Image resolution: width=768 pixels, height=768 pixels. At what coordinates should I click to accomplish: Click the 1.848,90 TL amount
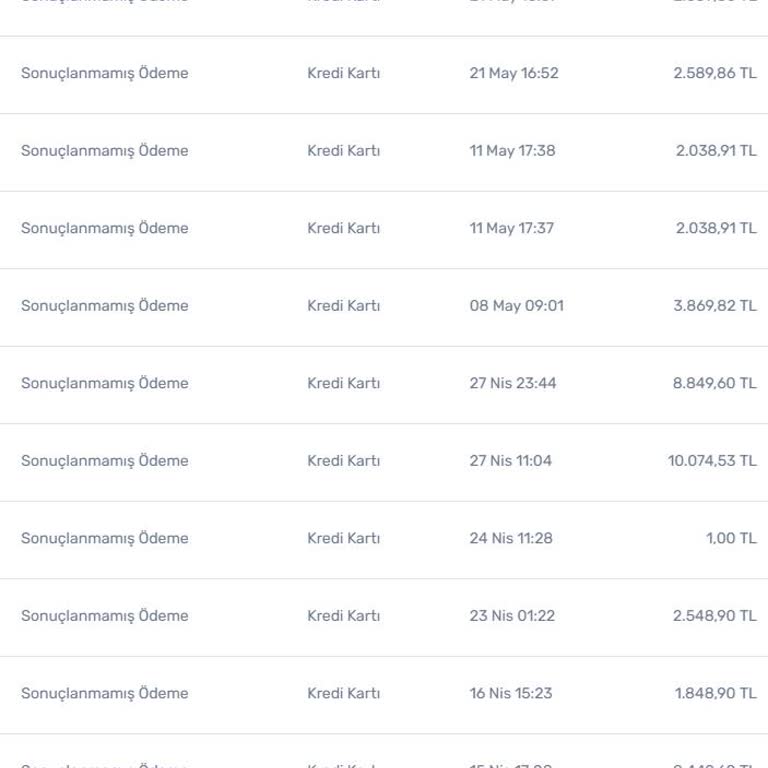pos(715,693)
